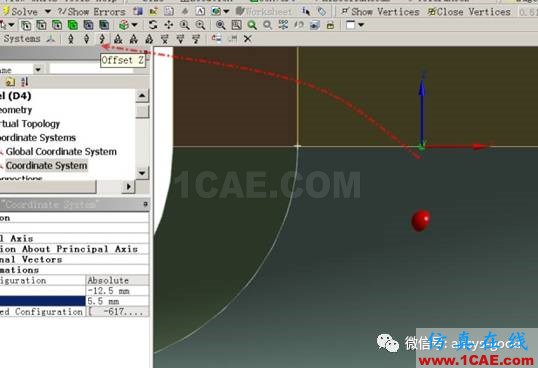Select the Edge selection filter
Viewport: 538px width, 368px height.
(41, 25)
